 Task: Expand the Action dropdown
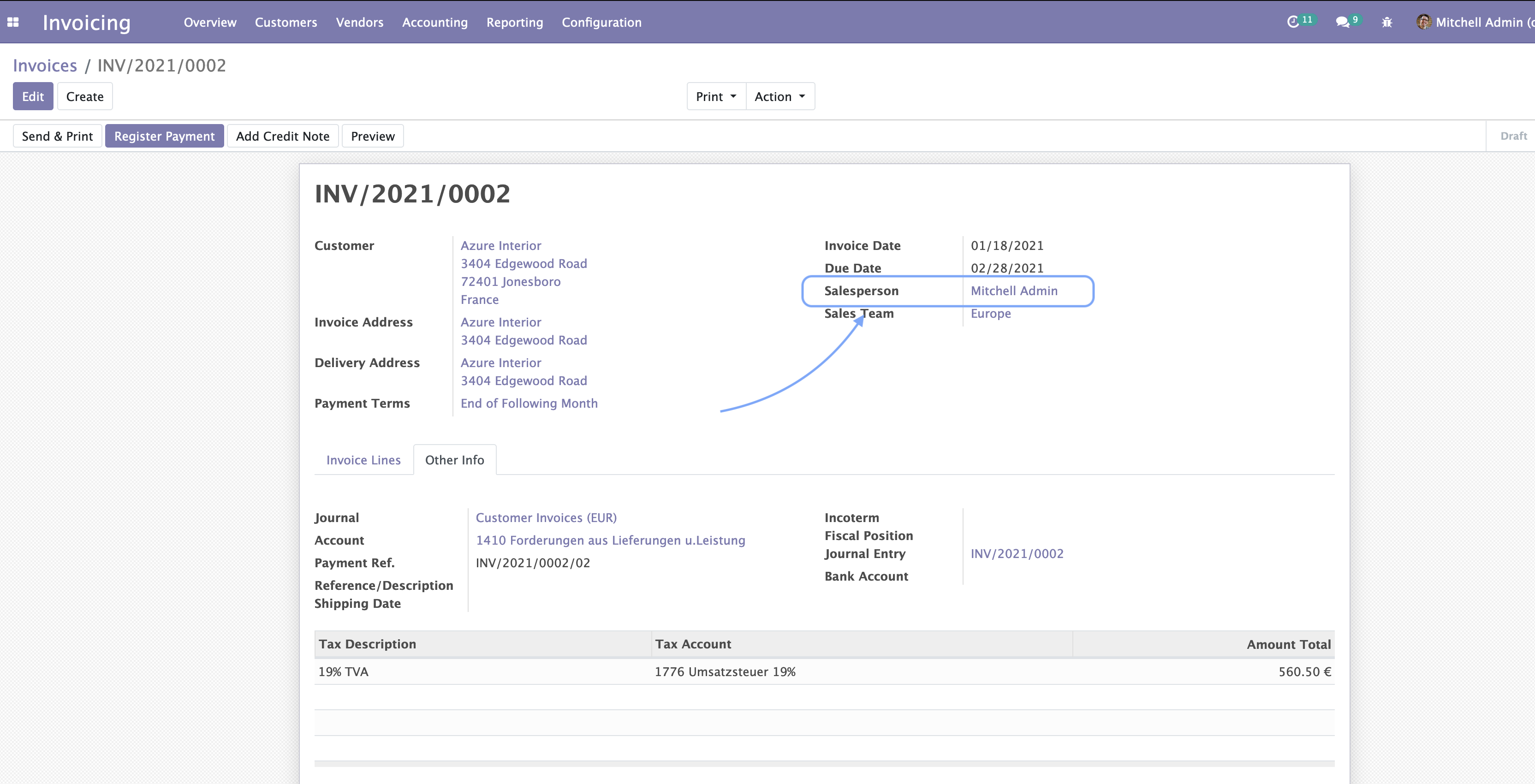pyautogui.click(x=779, y=96)
